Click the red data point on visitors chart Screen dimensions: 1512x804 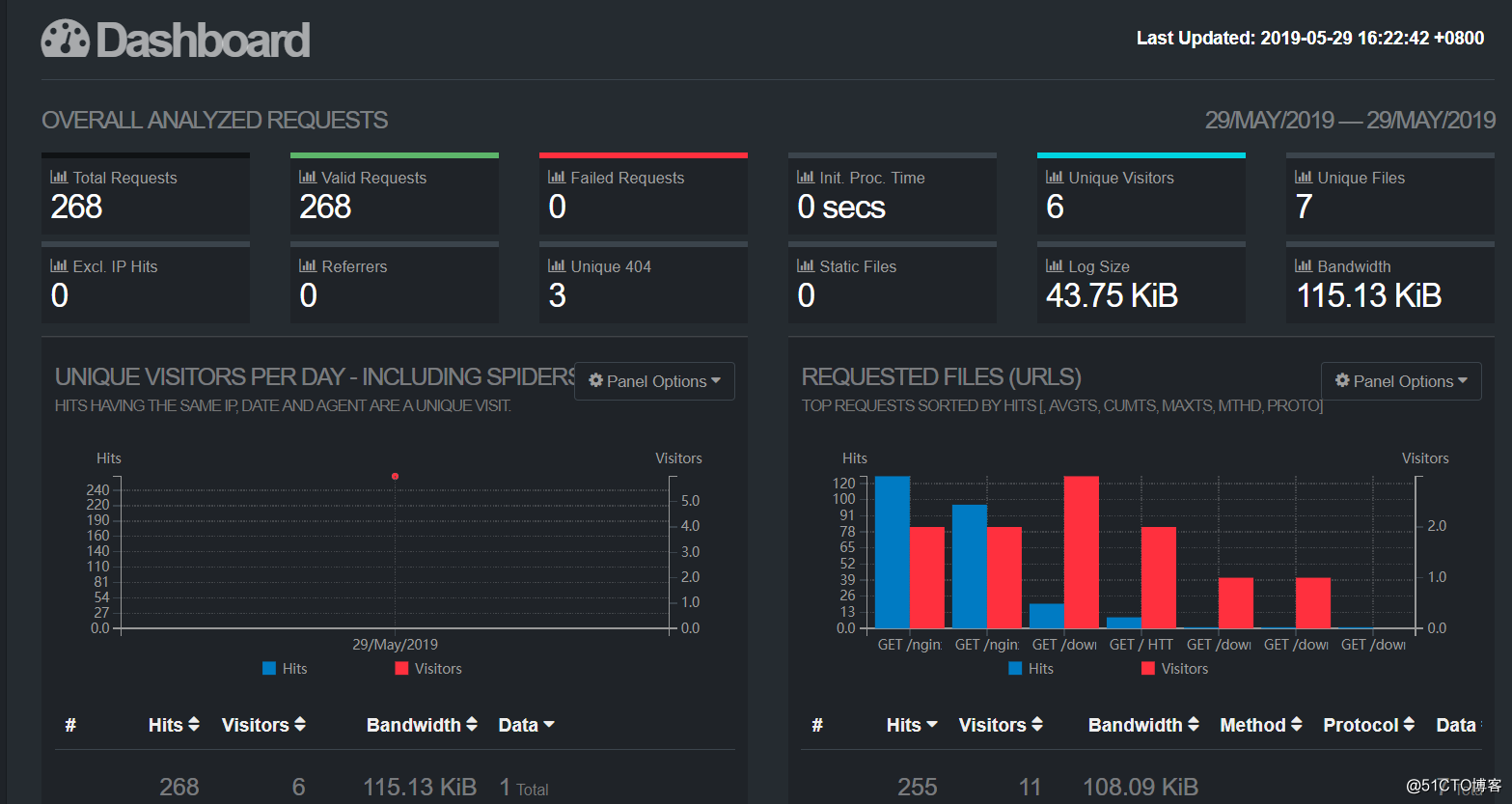tap(395, 477)
